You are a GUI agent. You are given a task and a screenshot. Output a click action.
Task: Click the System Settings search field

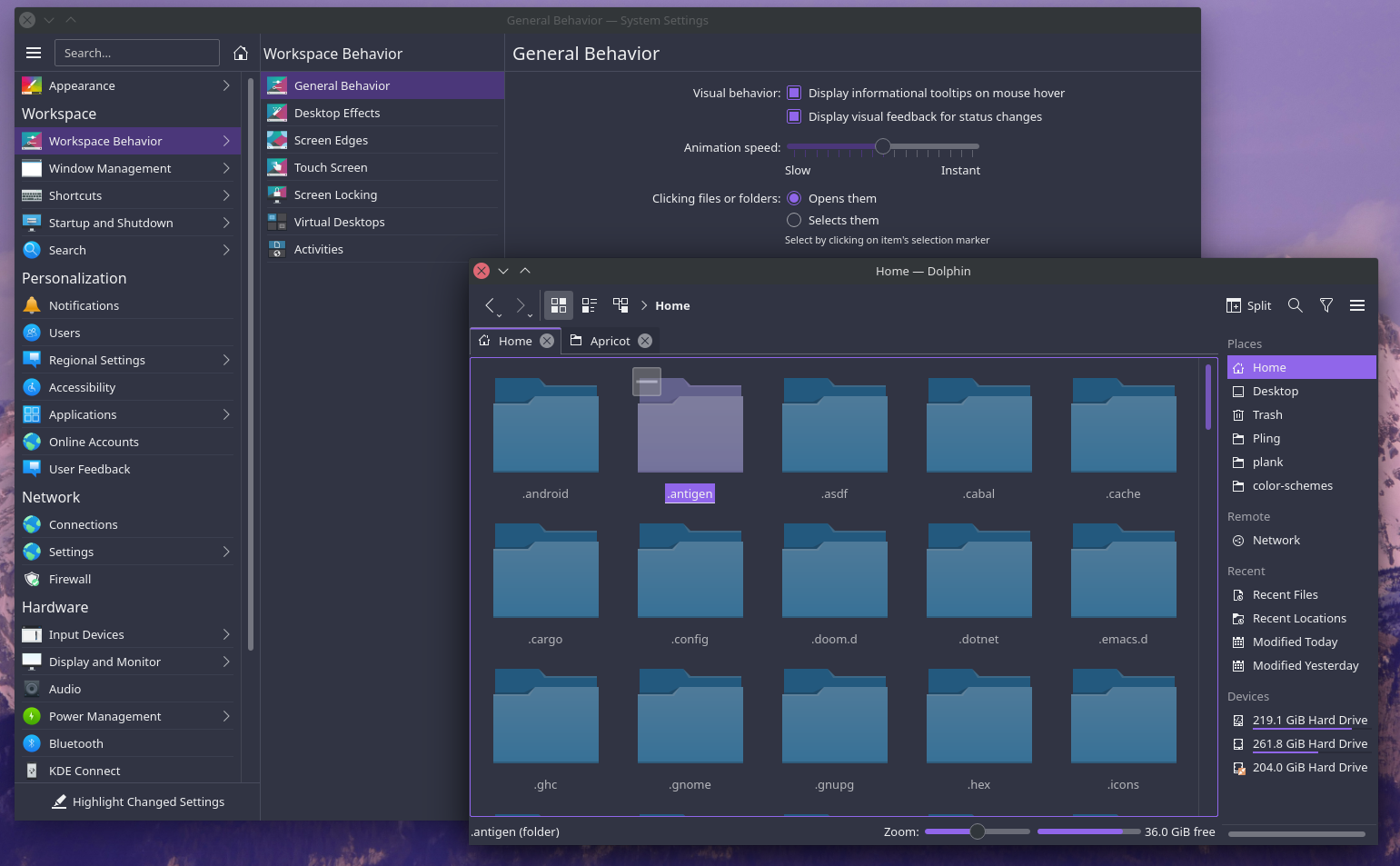(137, 53)
